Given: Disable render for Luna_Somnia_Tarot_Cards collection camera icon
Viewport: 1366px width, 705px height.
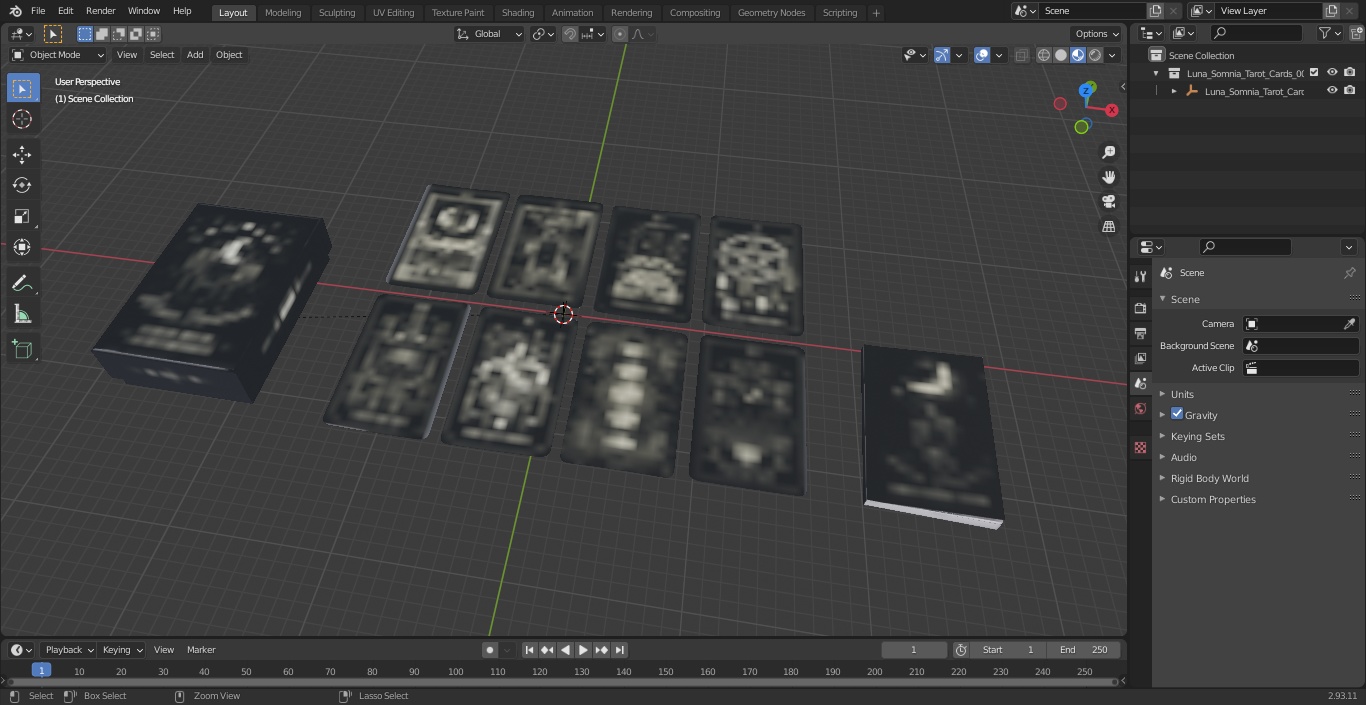Looking at the screenshot, I should point(1349,72).
